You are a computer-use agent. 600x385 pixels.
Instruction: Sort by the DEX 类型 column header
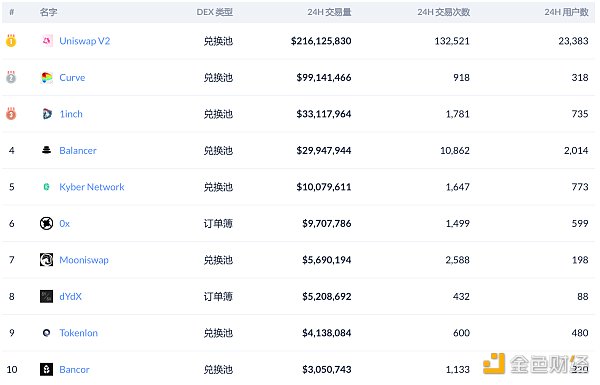tap(215, 12)
